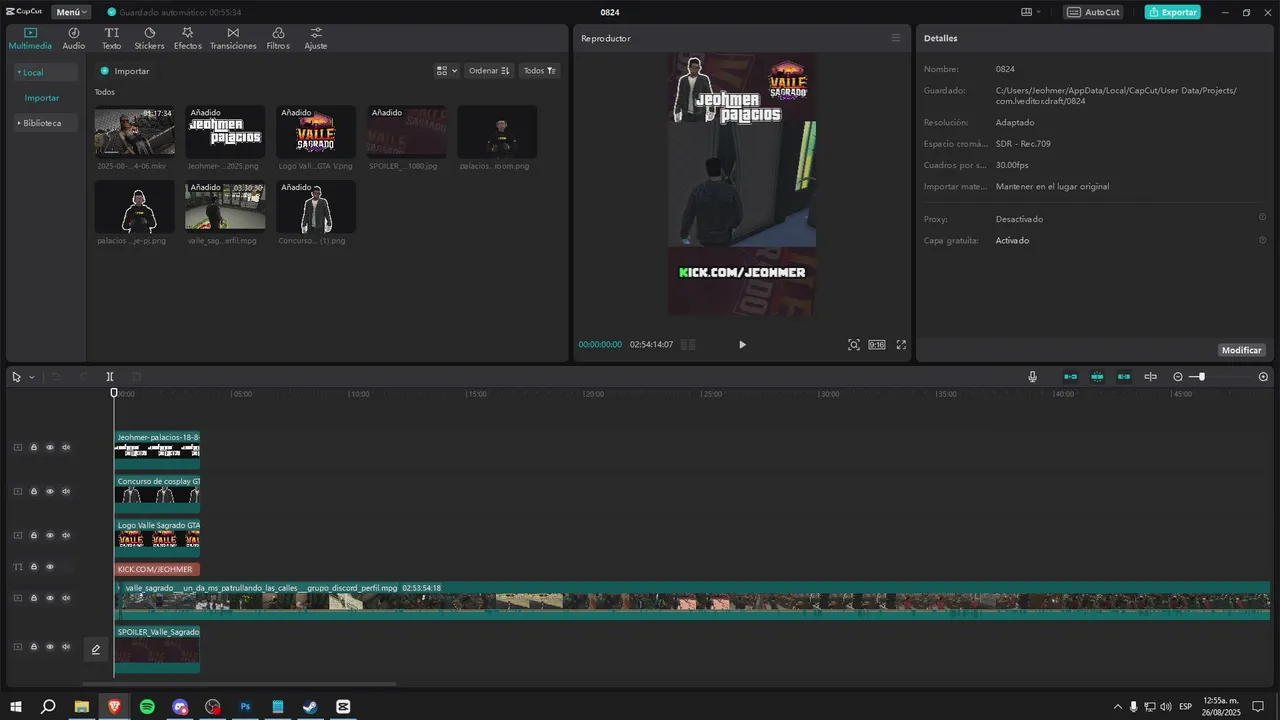
Task: Open Brave browser from the taskbar
Action: tap(114, 706)
